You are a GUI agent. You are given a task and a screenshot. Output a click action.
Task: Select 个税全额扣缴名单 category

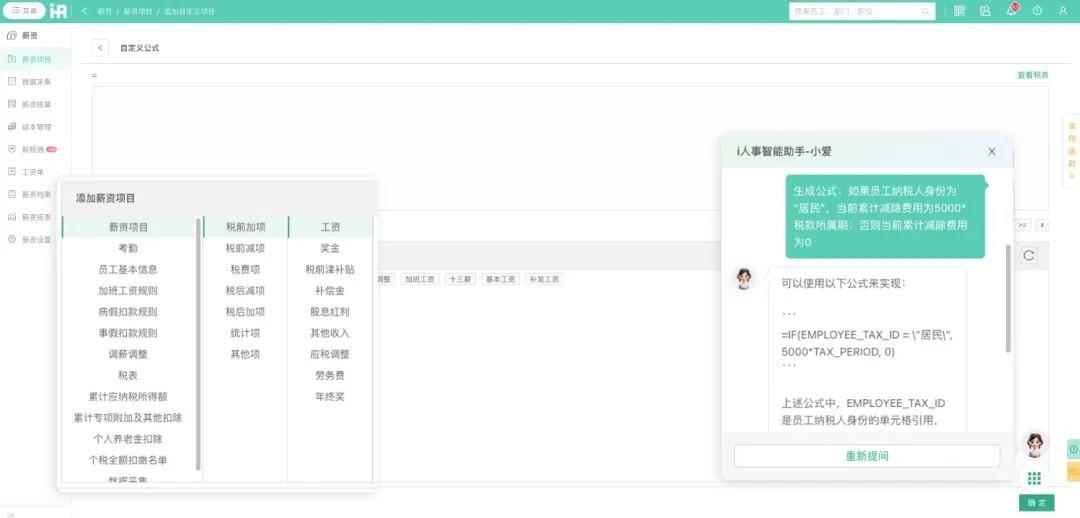point(129,460)
